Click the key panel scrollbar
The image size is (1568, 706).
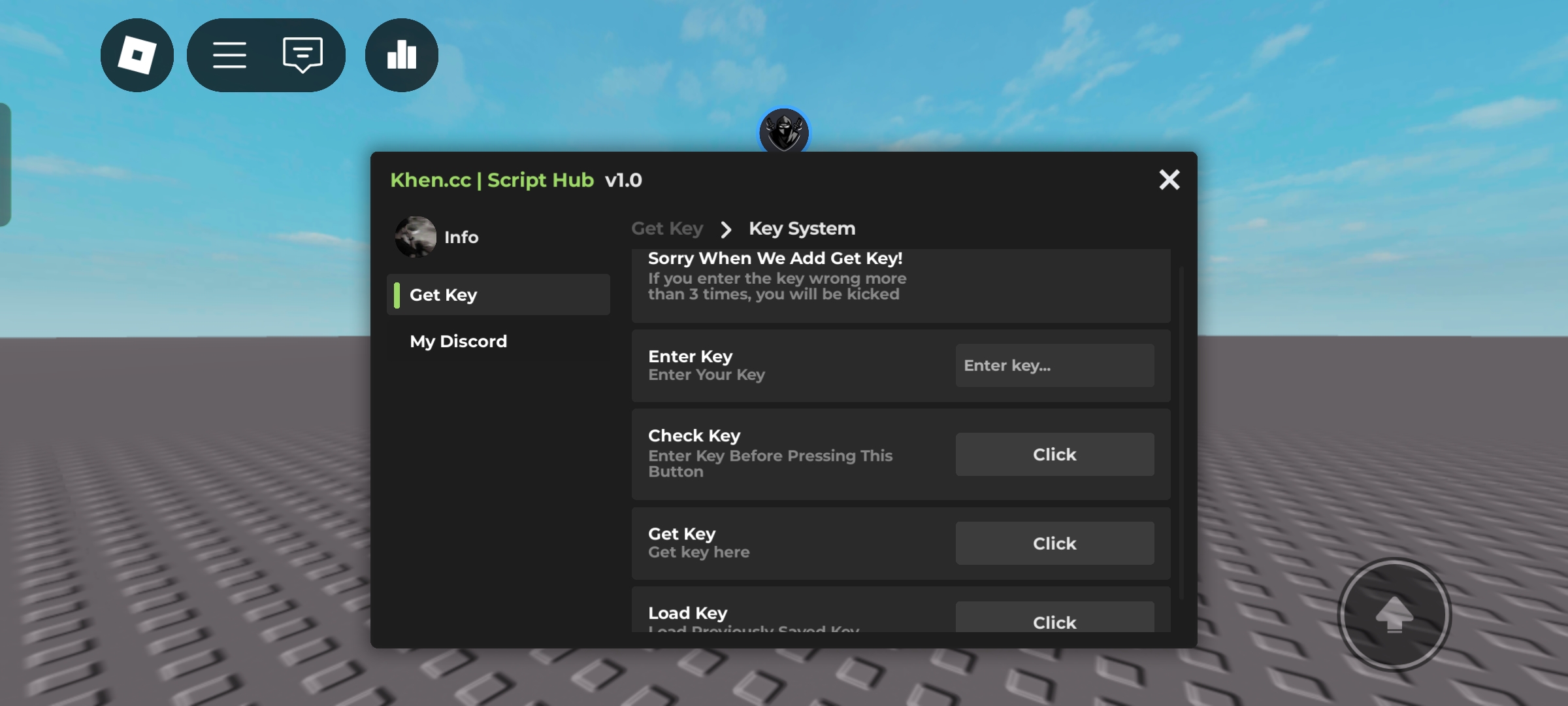point(1181,431)
